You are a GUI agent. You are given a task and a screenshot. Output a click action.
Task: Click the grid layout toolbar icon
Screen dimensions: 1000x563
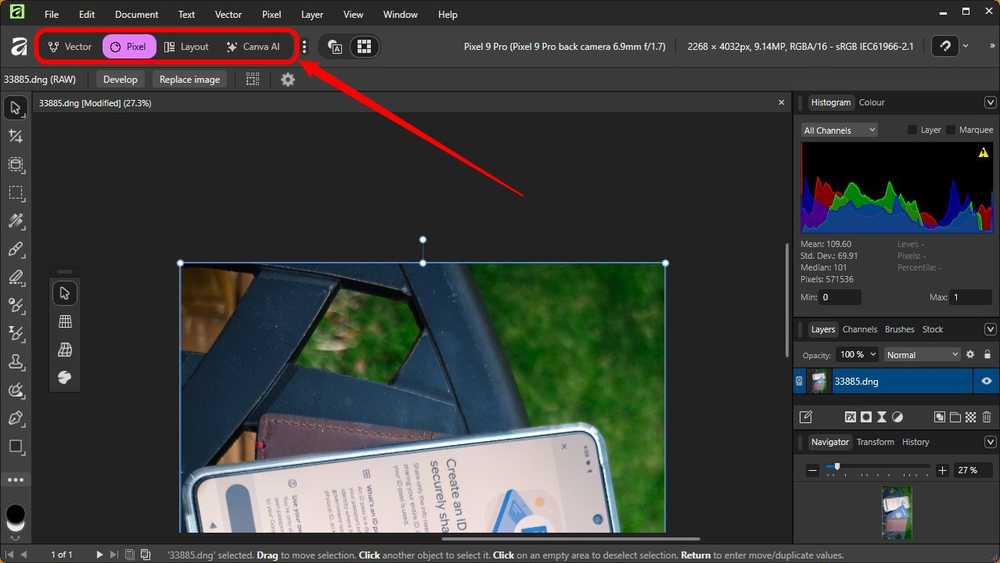coord(364,47)
